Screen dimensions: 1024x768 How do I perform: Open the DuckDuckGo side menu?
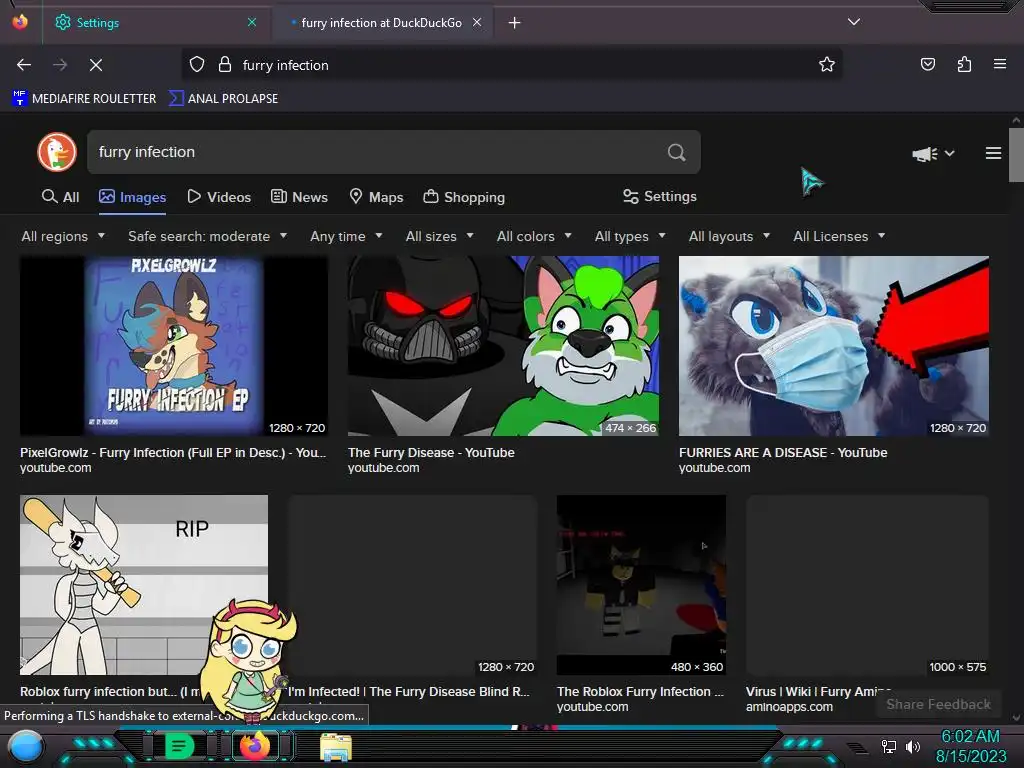[993, 153]
